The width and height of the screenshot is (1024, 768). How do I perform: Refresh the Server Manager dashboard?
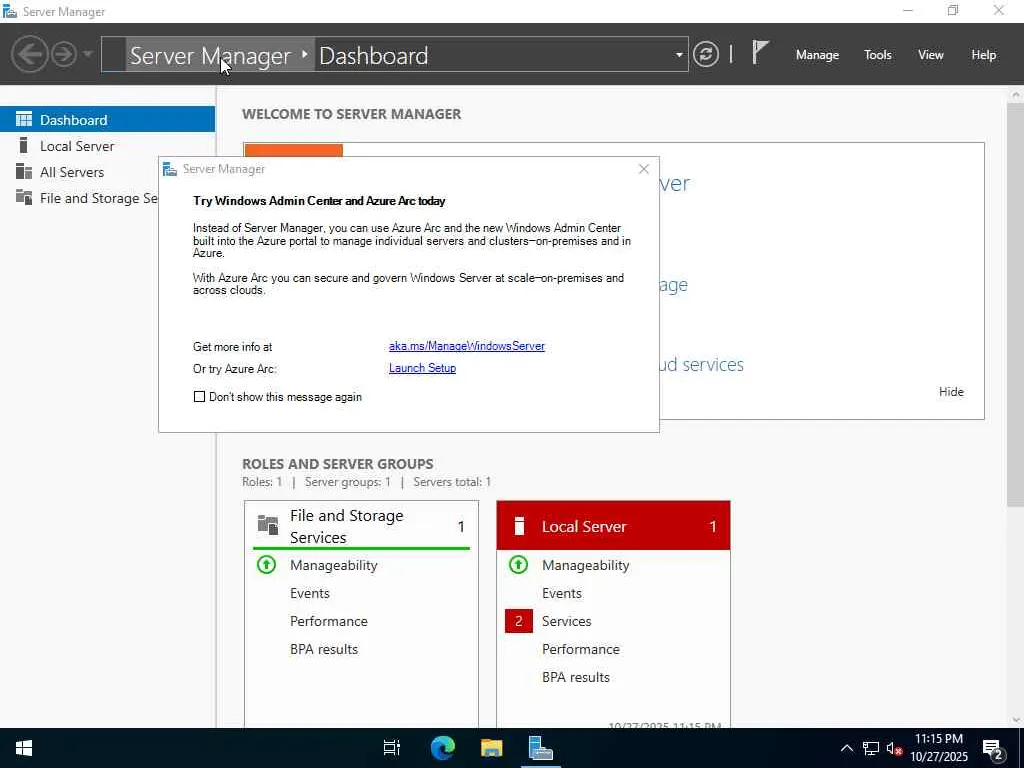click(705, 54)
